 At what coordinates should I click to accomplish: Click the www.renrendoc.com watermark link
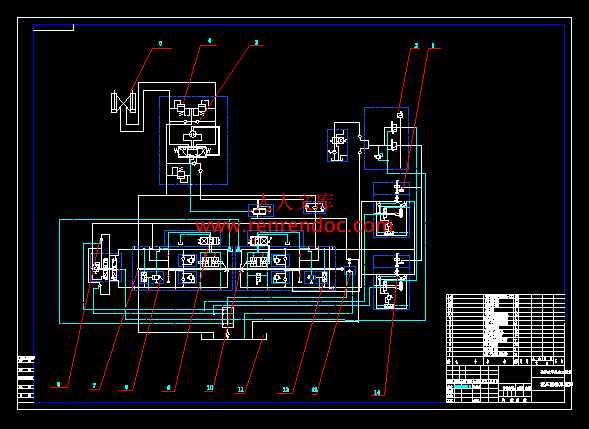[294, 226]
